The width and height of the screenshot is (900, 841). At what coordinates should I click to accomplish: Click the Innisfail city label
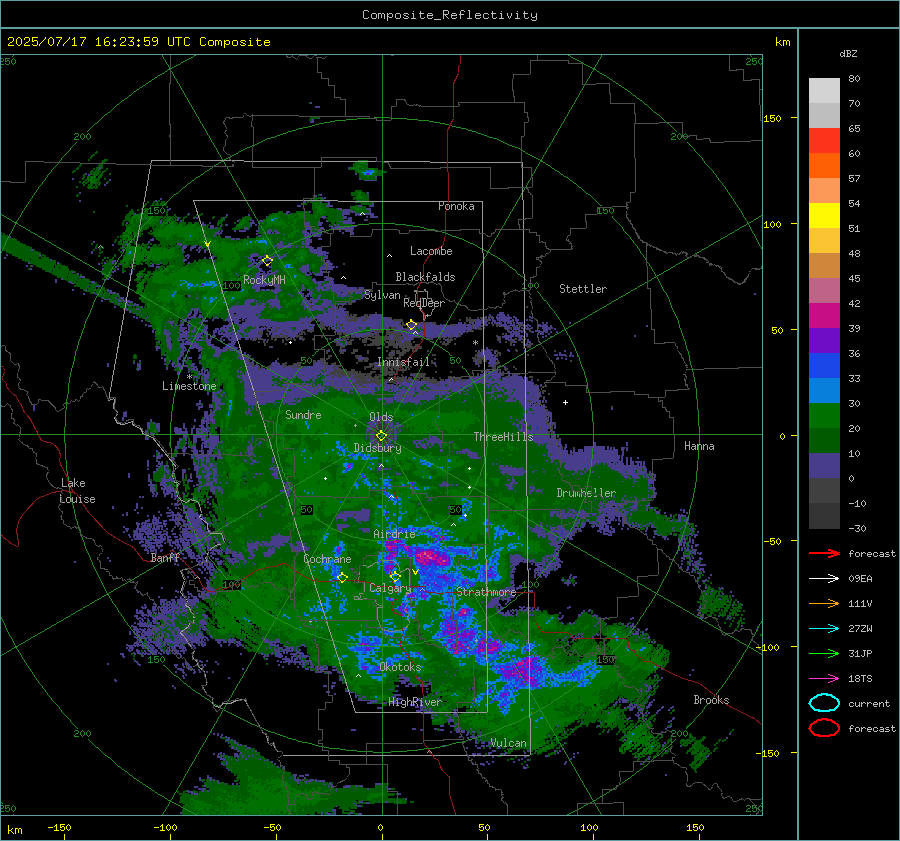pos(403,362)
